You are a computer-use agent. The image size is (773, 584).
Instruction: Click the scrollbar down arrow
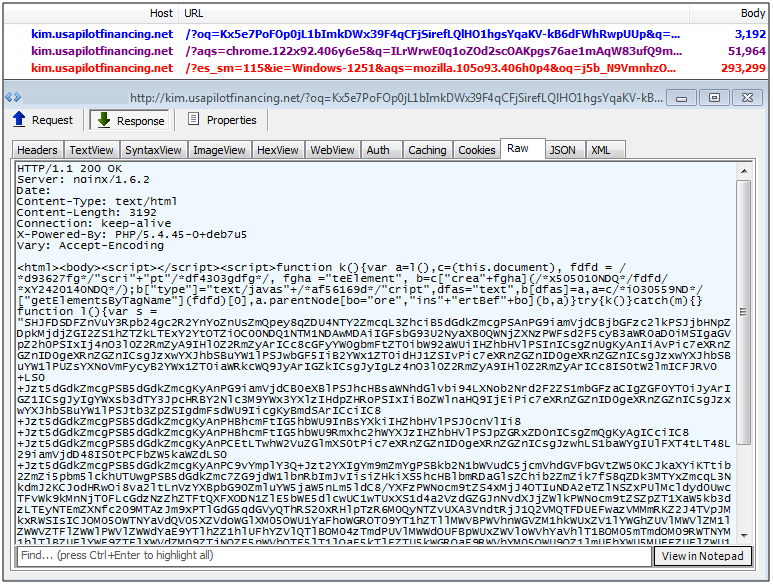(x=744, y=535)
